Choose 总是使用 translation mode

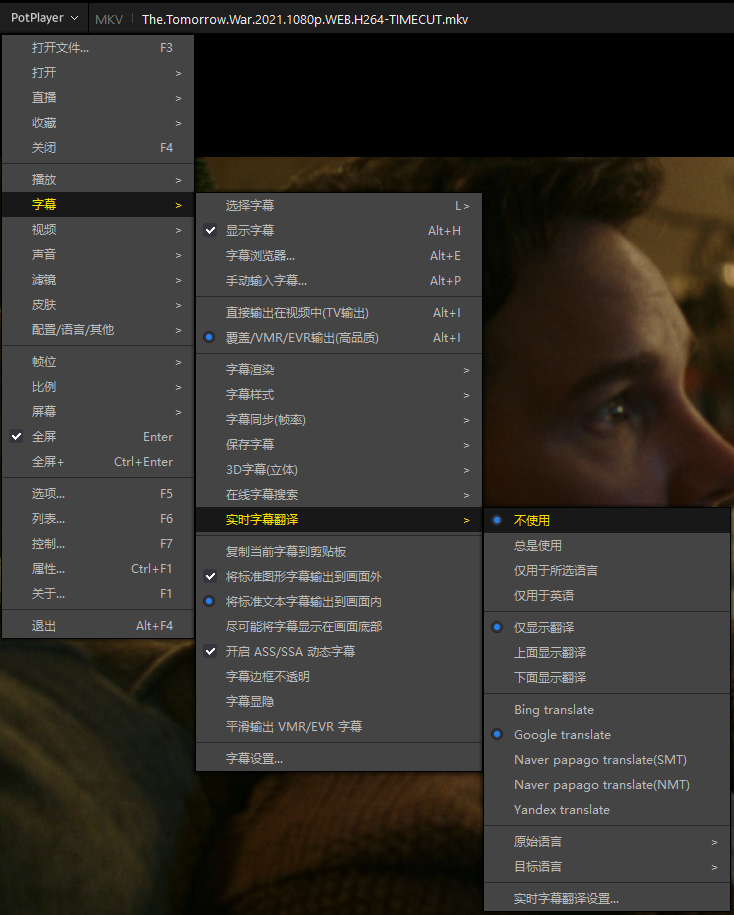537,546
